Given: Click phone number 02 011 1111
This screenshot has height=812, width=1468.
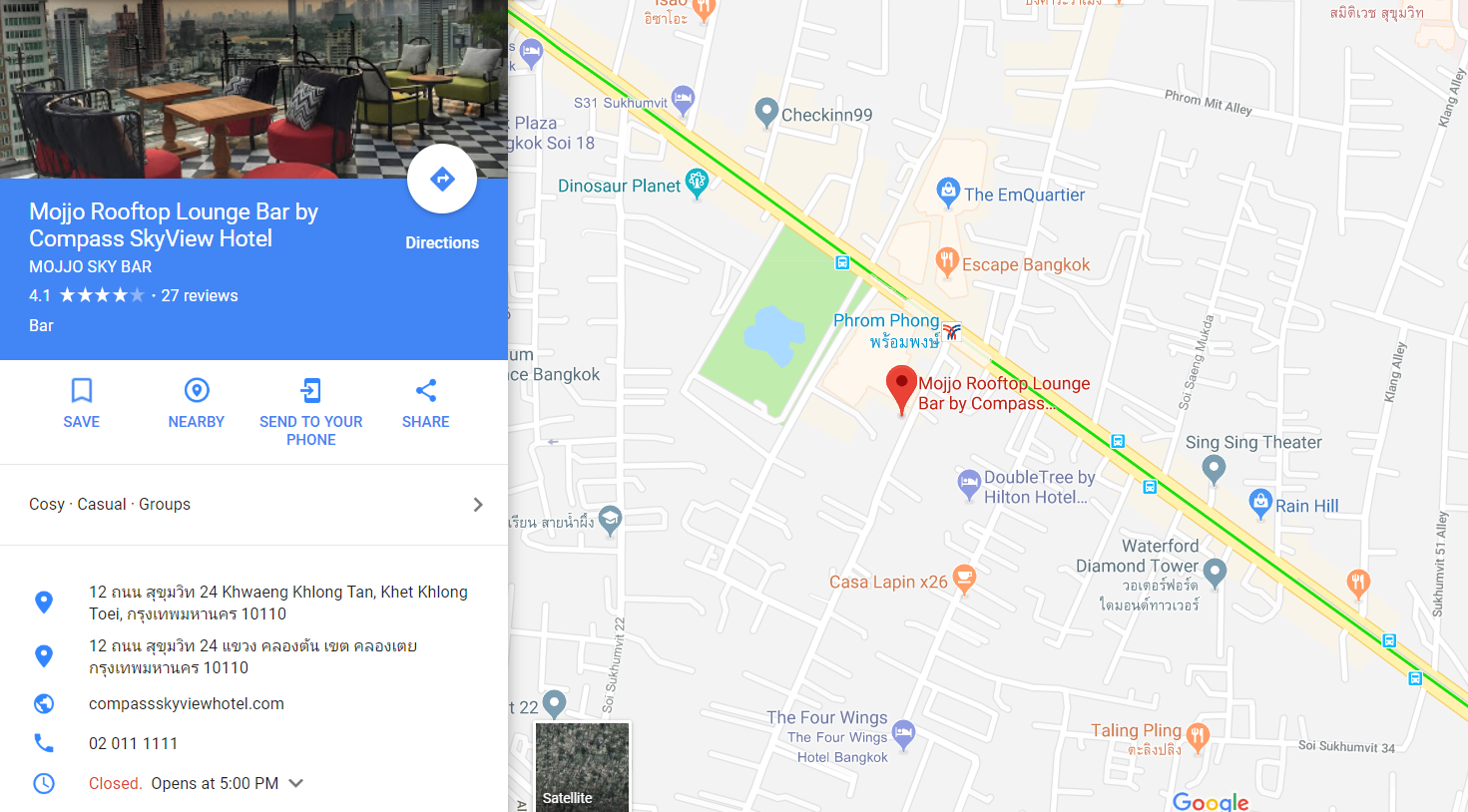Looking at the screenshot, I should point(134,743).
